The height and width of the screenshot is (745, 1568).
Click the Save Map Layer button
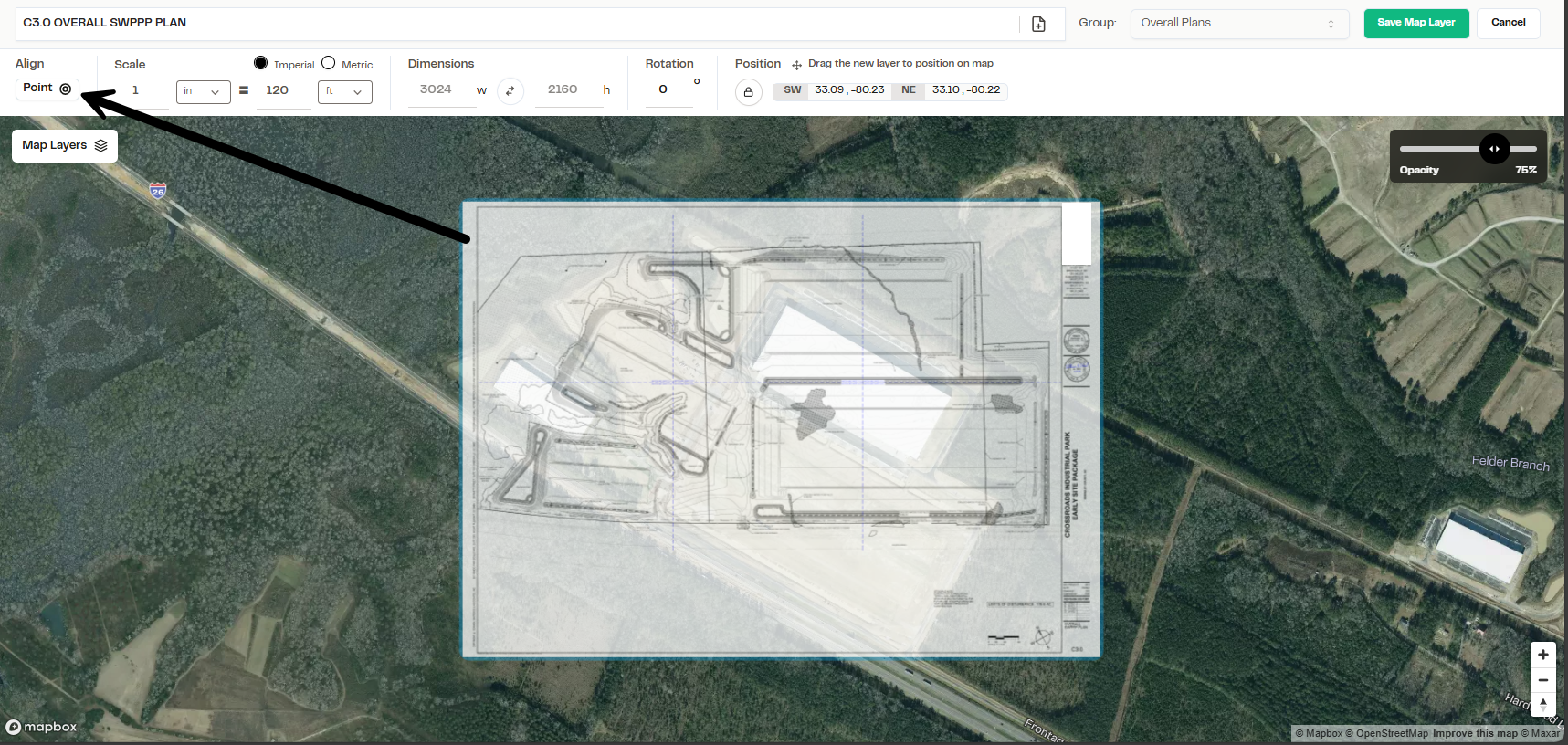1415,23
